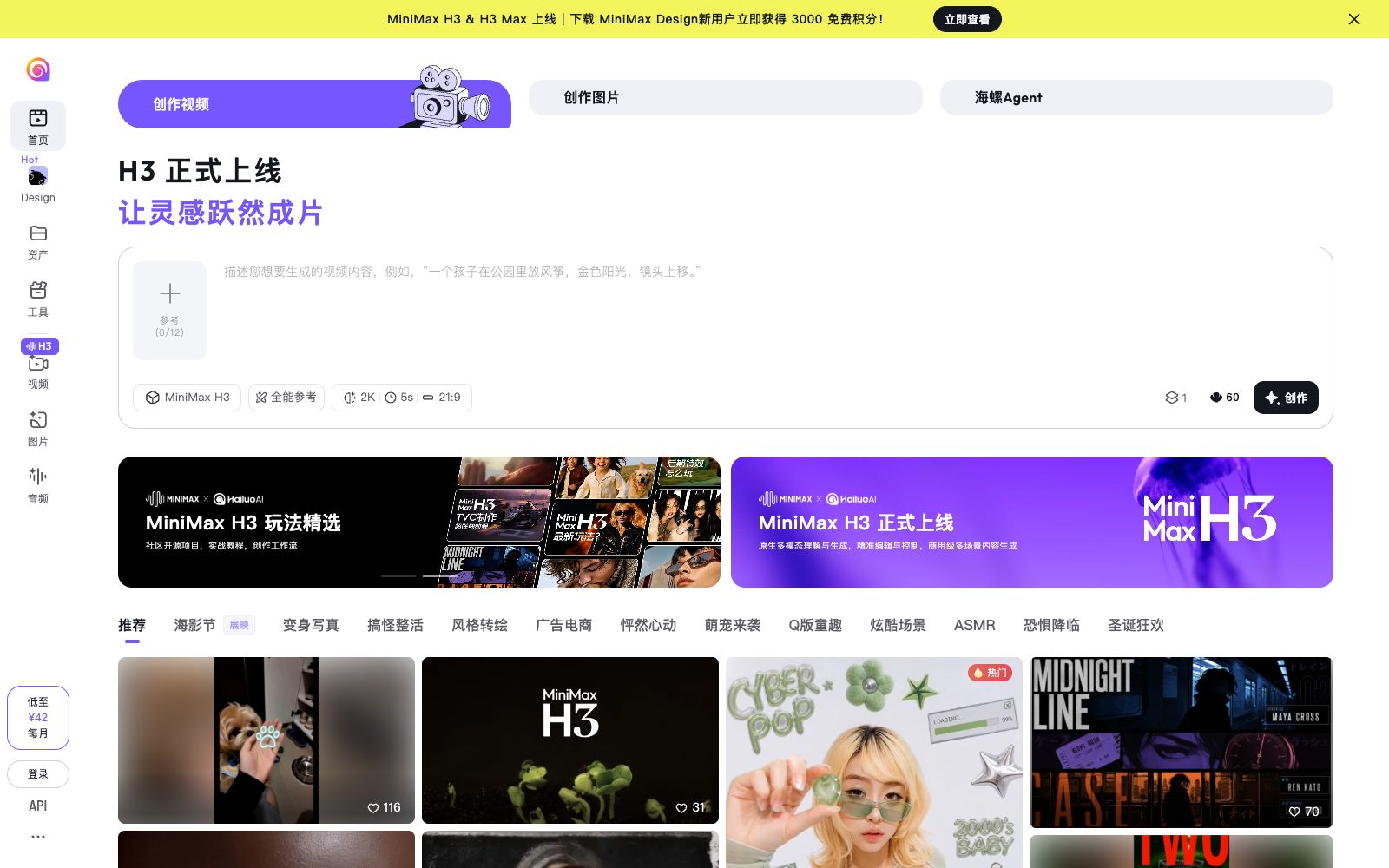The width and height of the screenshot is (1389, 868).
Task: Select the 广告电商 category tab
Action: pyautogui.click(x=563, y=625)
